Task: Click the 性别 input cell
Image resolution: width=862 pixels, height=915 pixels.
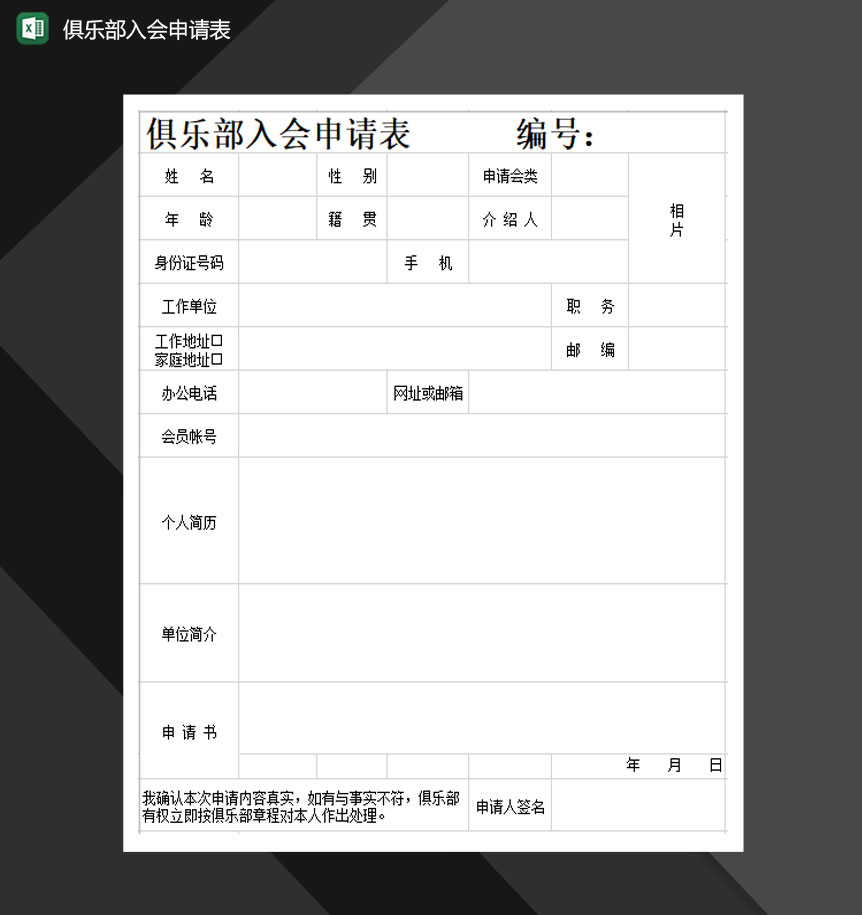Action: click(x=428, y=175)
